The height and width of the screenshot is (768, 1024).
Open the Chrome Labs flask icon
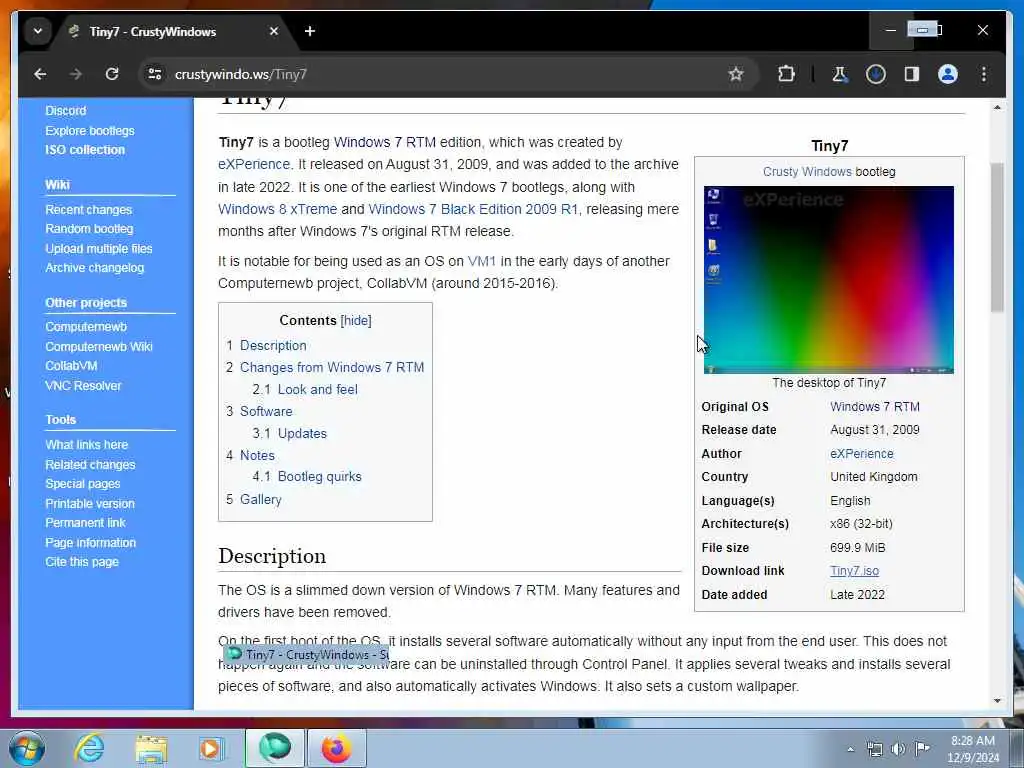click(840, 74)
